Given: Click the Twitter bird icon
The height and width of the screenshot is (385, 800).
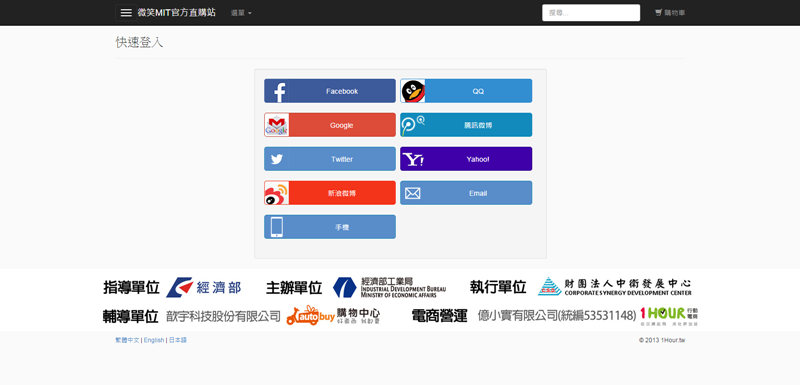Looking at the screenshot, I should (277, 159).
